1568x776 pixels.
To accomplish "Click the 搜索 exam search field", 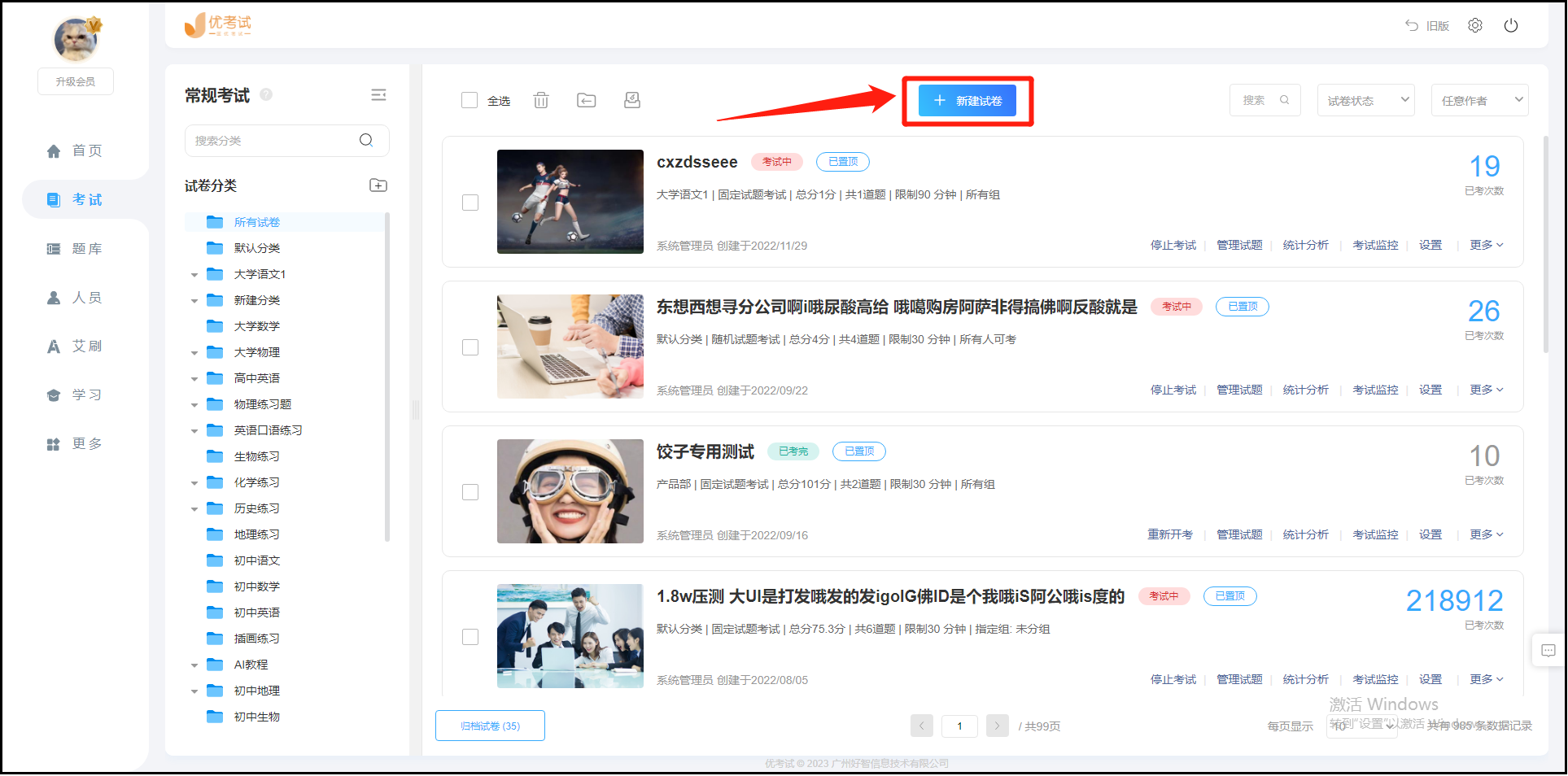I will [x=1264, y=100].
